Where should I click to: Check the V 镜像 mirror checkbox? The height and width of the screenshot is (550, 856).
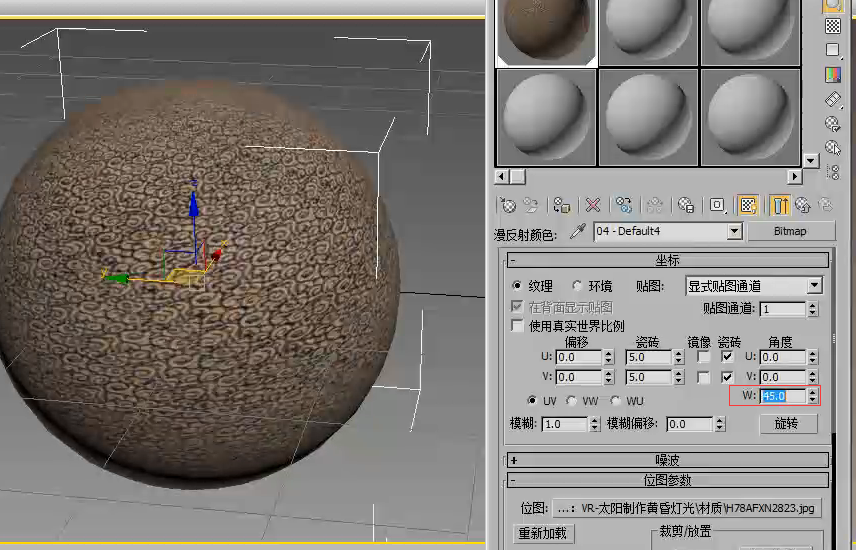point(704,377)
